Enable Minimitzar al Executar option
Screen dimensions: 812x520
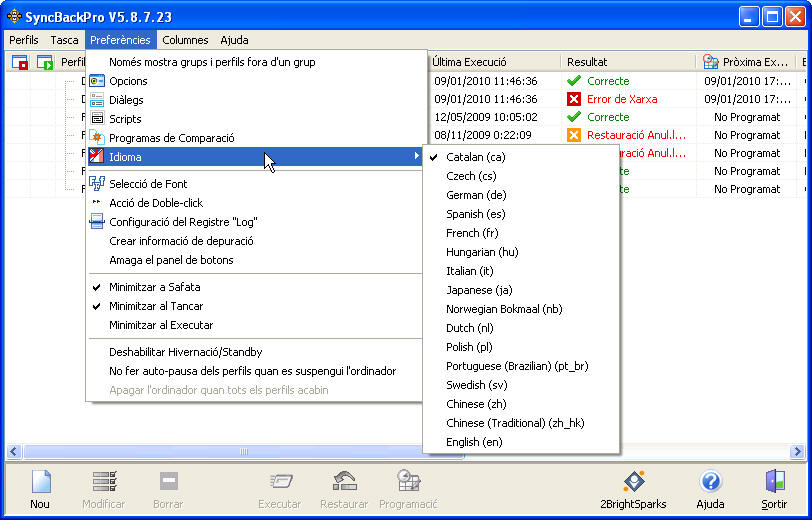pos(256,325)
